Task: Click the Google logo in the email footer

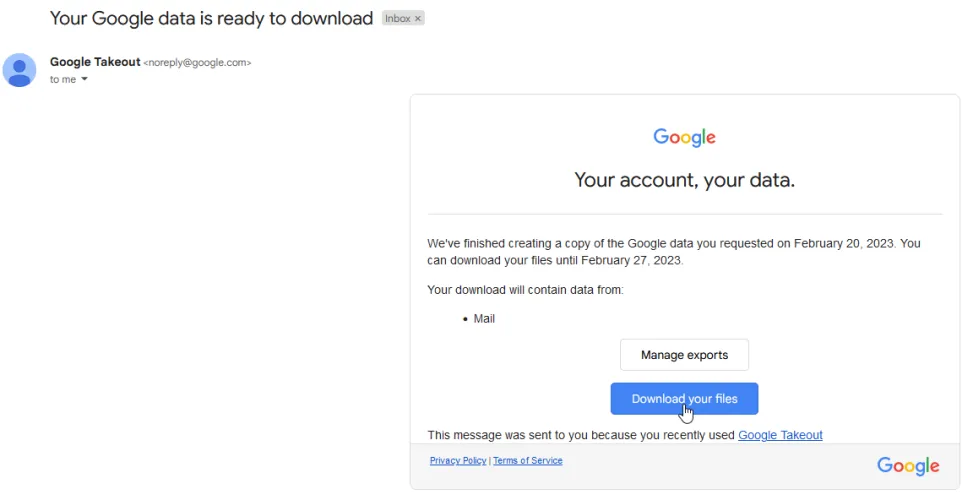Action: (908, 466)
